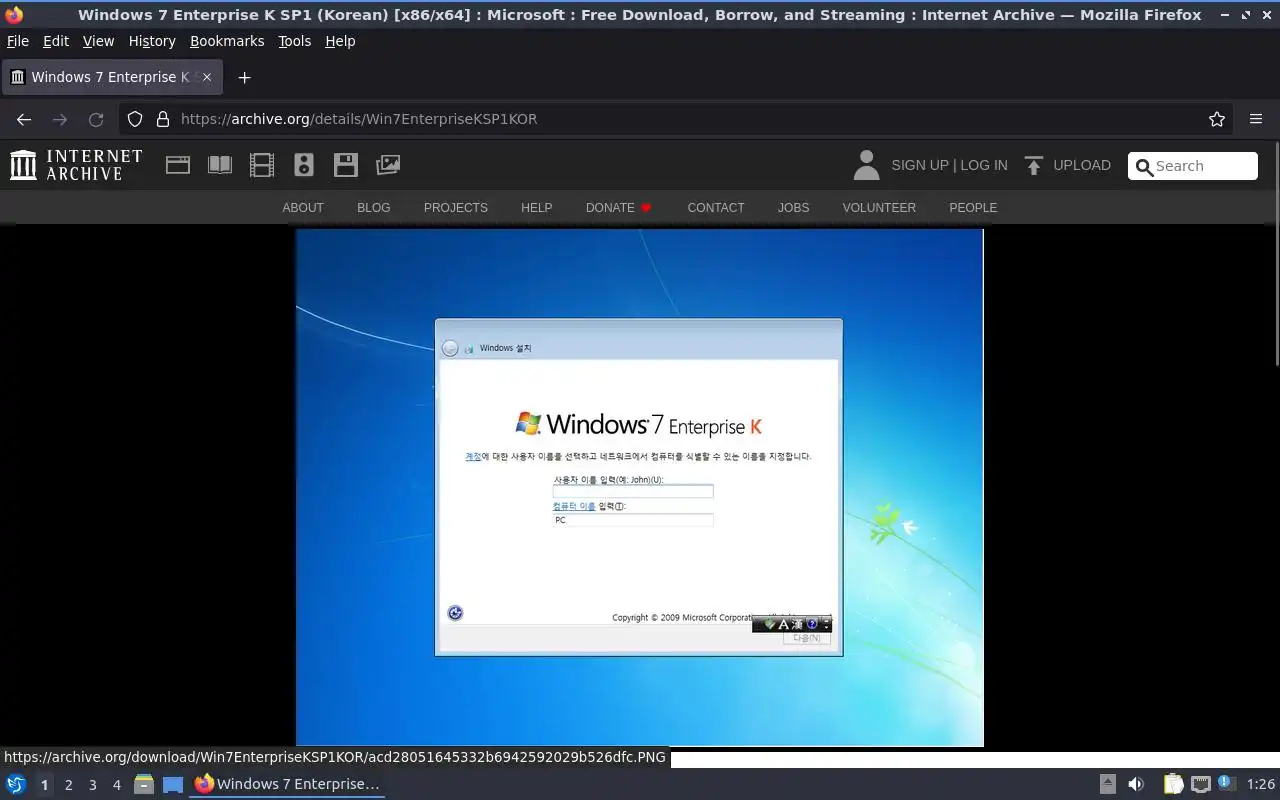Open the Software floppy disk icon
The width and height of the screenshot is (1280, 800).
tap(346, 165)
